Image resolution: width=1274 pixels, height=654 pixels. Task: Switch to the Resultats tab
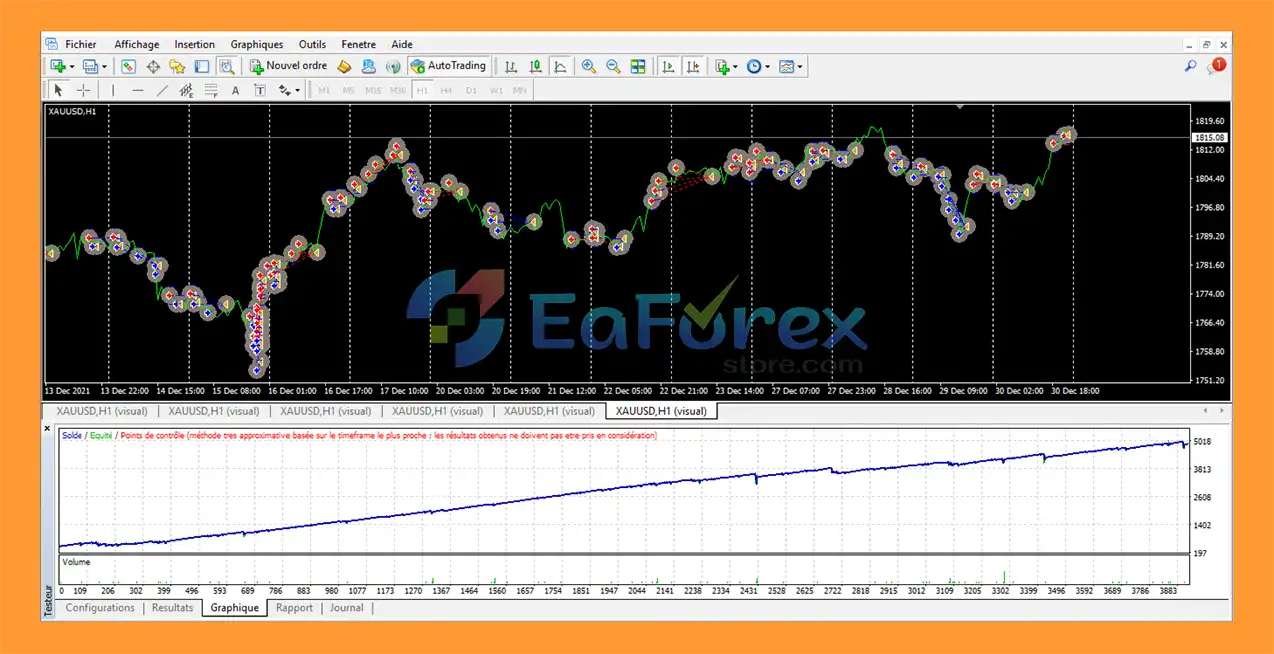[172, 608]
